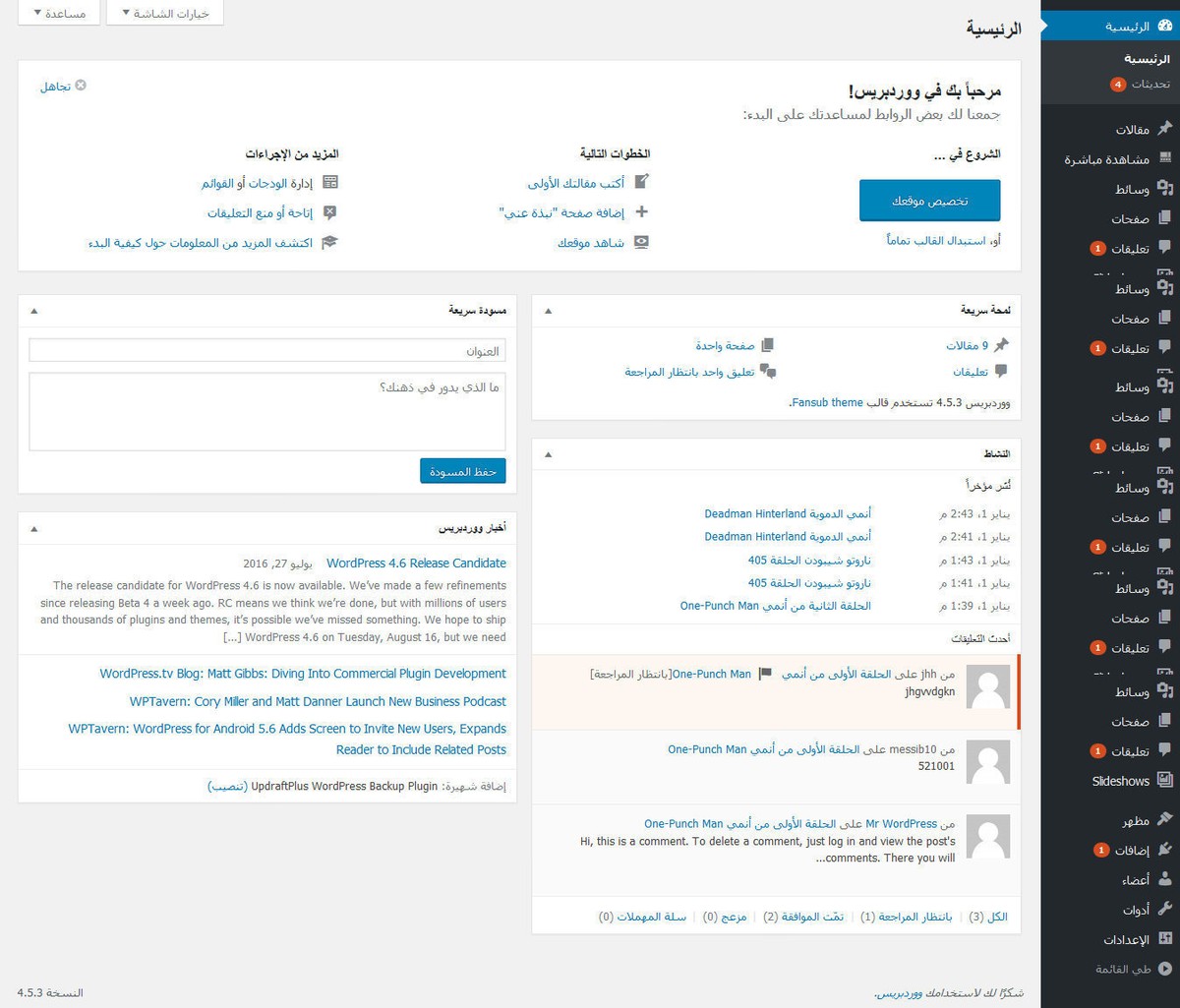Click the graduation cap icon beside اكتشف المزيد

[330, 242]
